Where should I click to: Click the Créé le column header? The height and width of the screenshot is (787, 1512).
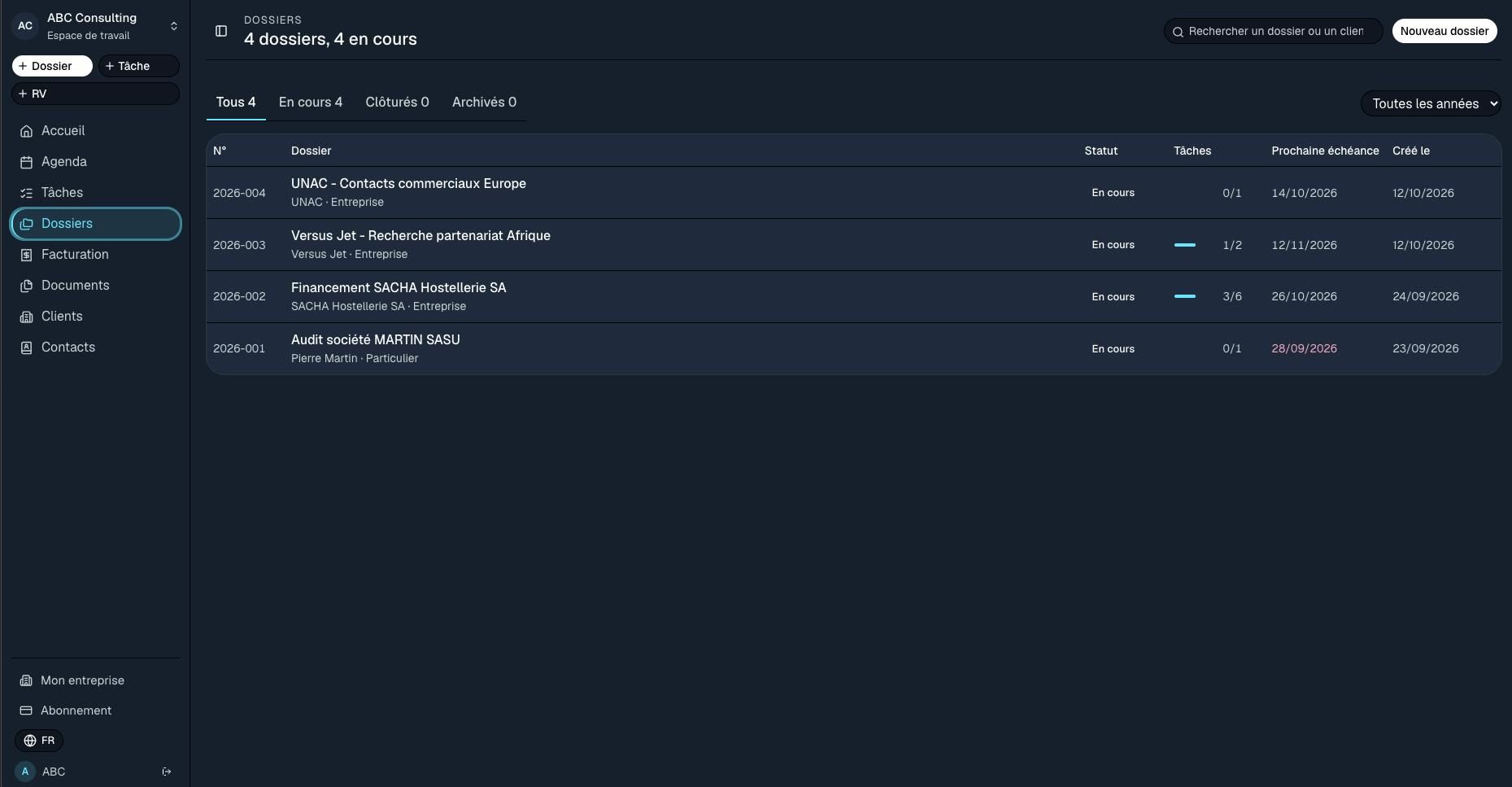[1411, 151]
